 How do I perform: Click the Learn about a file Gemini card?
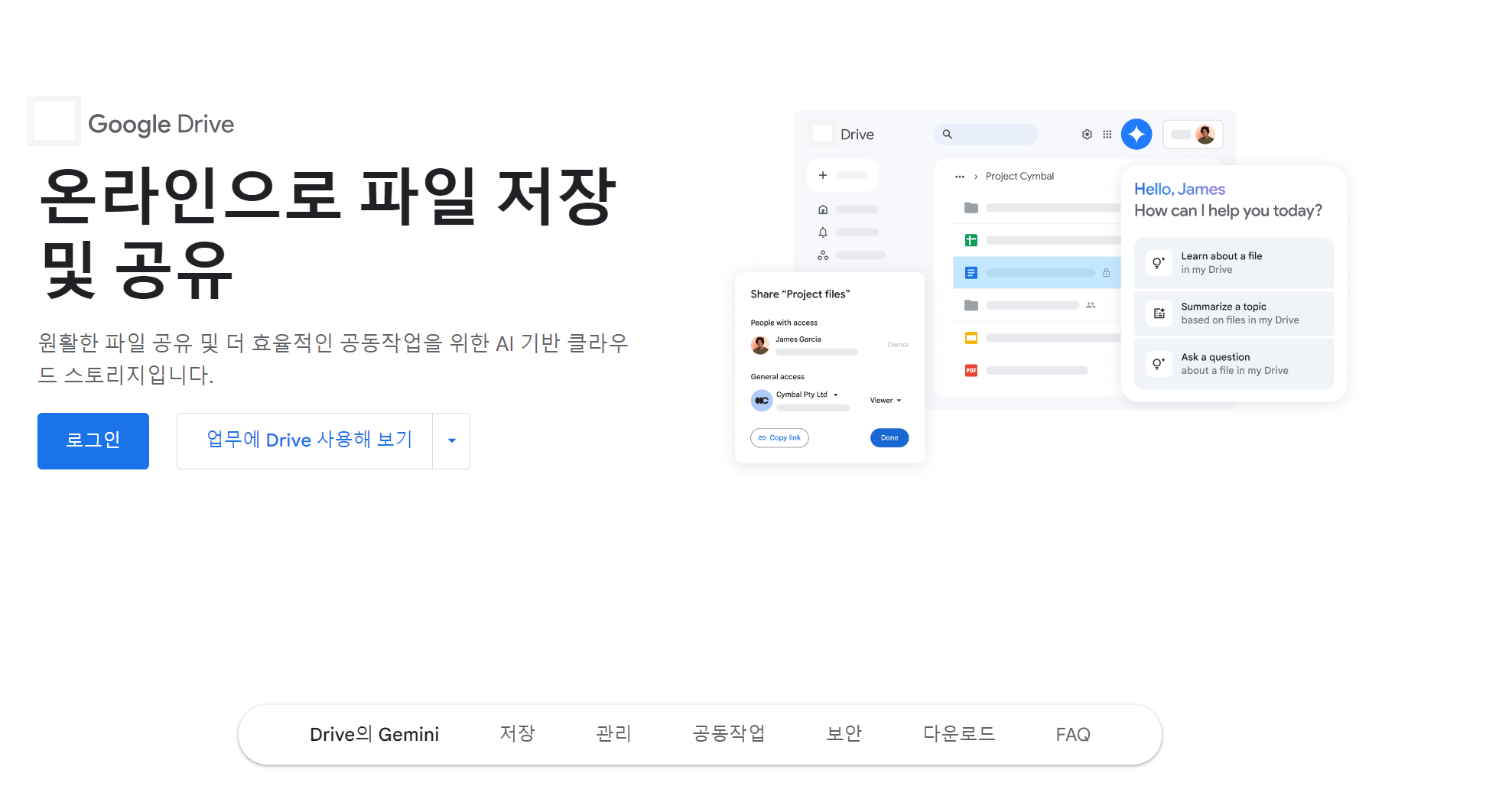click(x=1234, y=263)
